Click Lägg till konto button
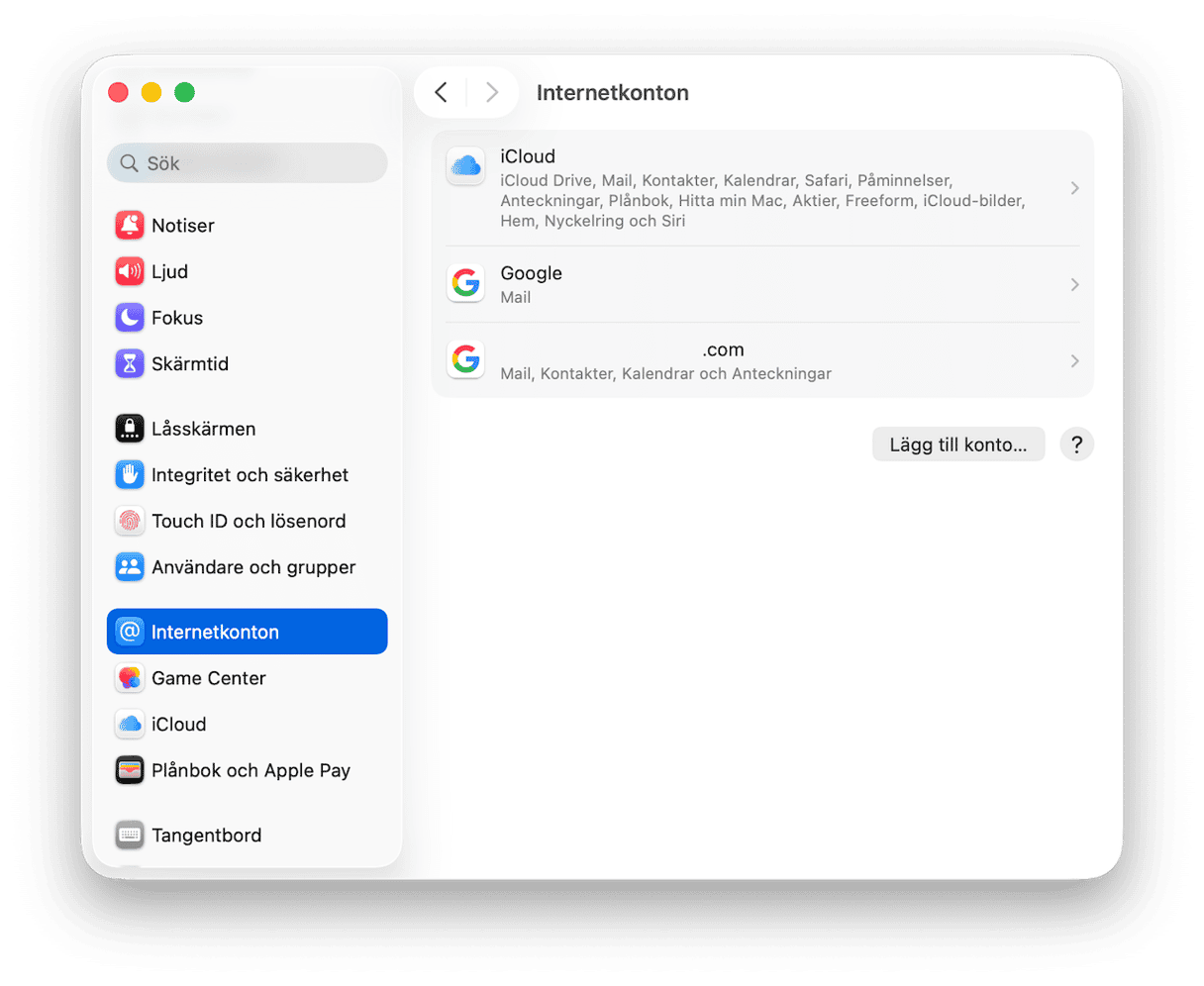Screen dimensions: 1204x986 958,444
